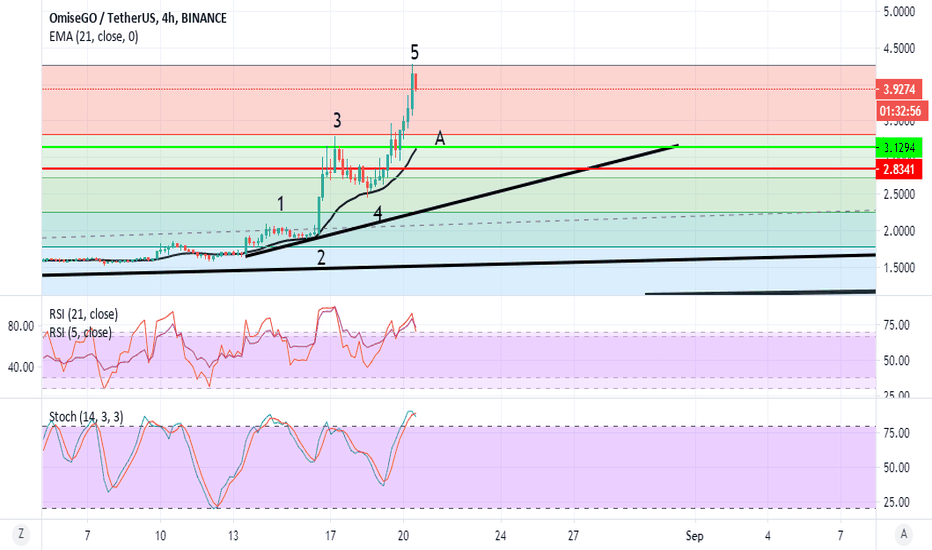
Task: Select the wave label 5
Action: pyautogui.click(x=414, y=53)
